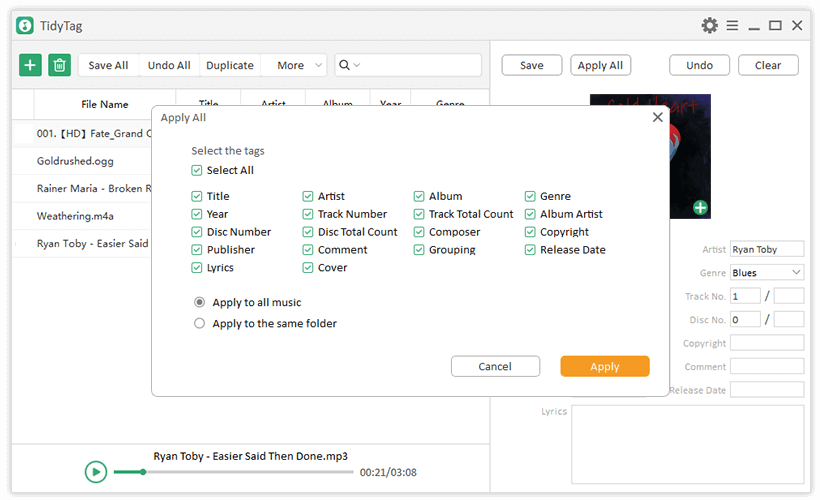Viewport: 820px width, 500px height.
Task: Toggle the Cover checkbox
Action: (308, 267)
